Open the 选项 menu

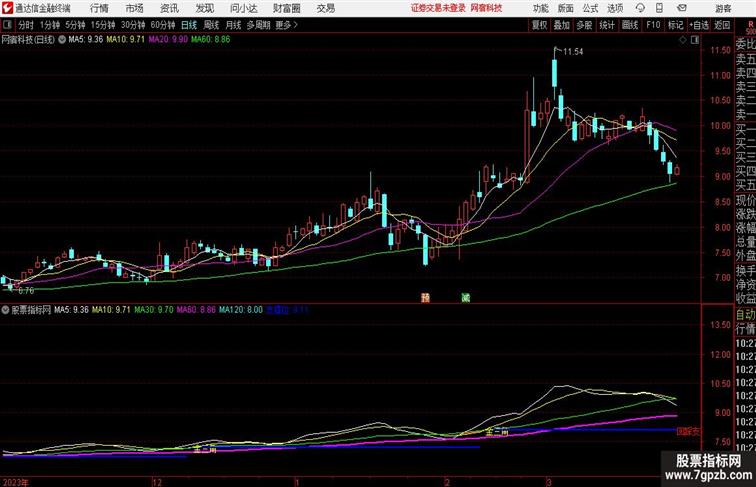coord(615,8)
